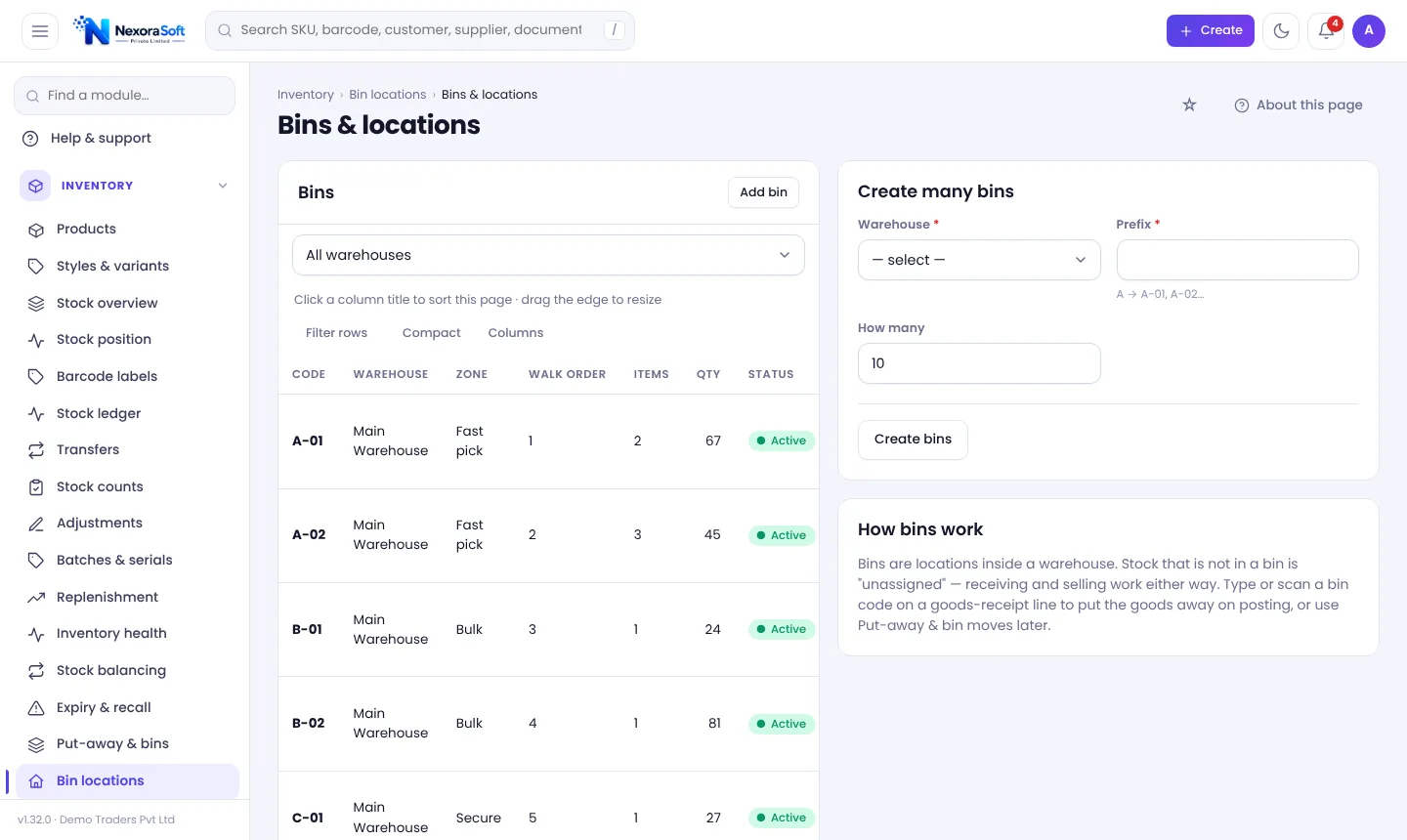Sort by QTY column header
This screenshot has width=1407, height=840.
708,374
